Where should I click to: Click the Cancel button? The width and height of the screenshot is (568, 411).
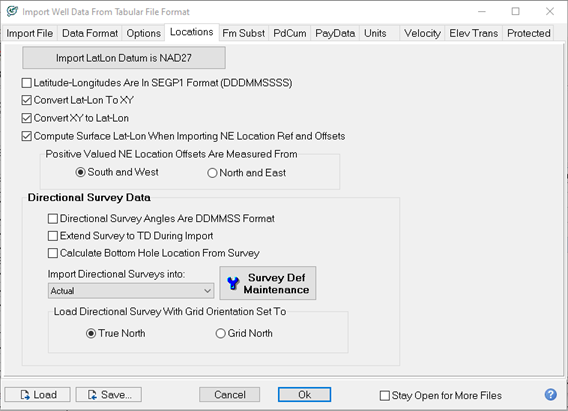coord(230,395)
